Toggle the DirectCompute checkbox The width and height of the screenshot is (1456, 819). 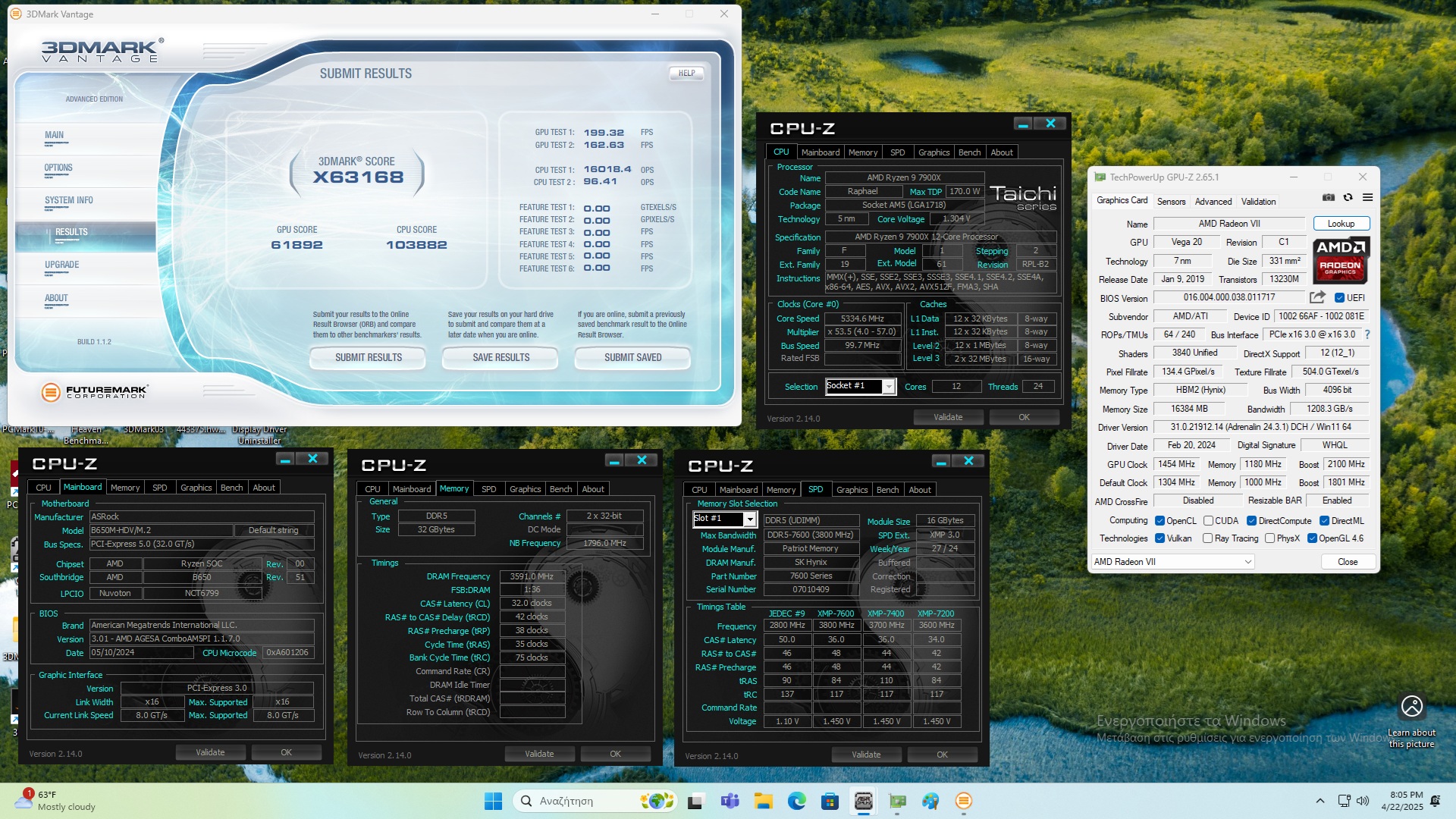[1252, 521]
